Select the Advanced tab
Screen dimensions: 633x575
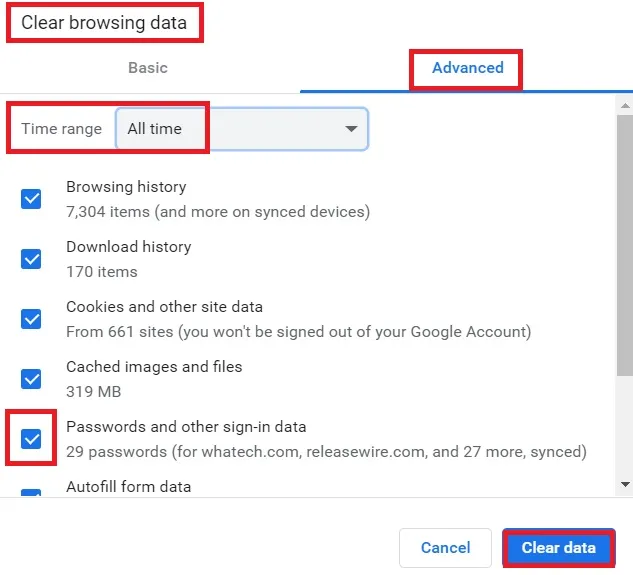tap(467, 68)
